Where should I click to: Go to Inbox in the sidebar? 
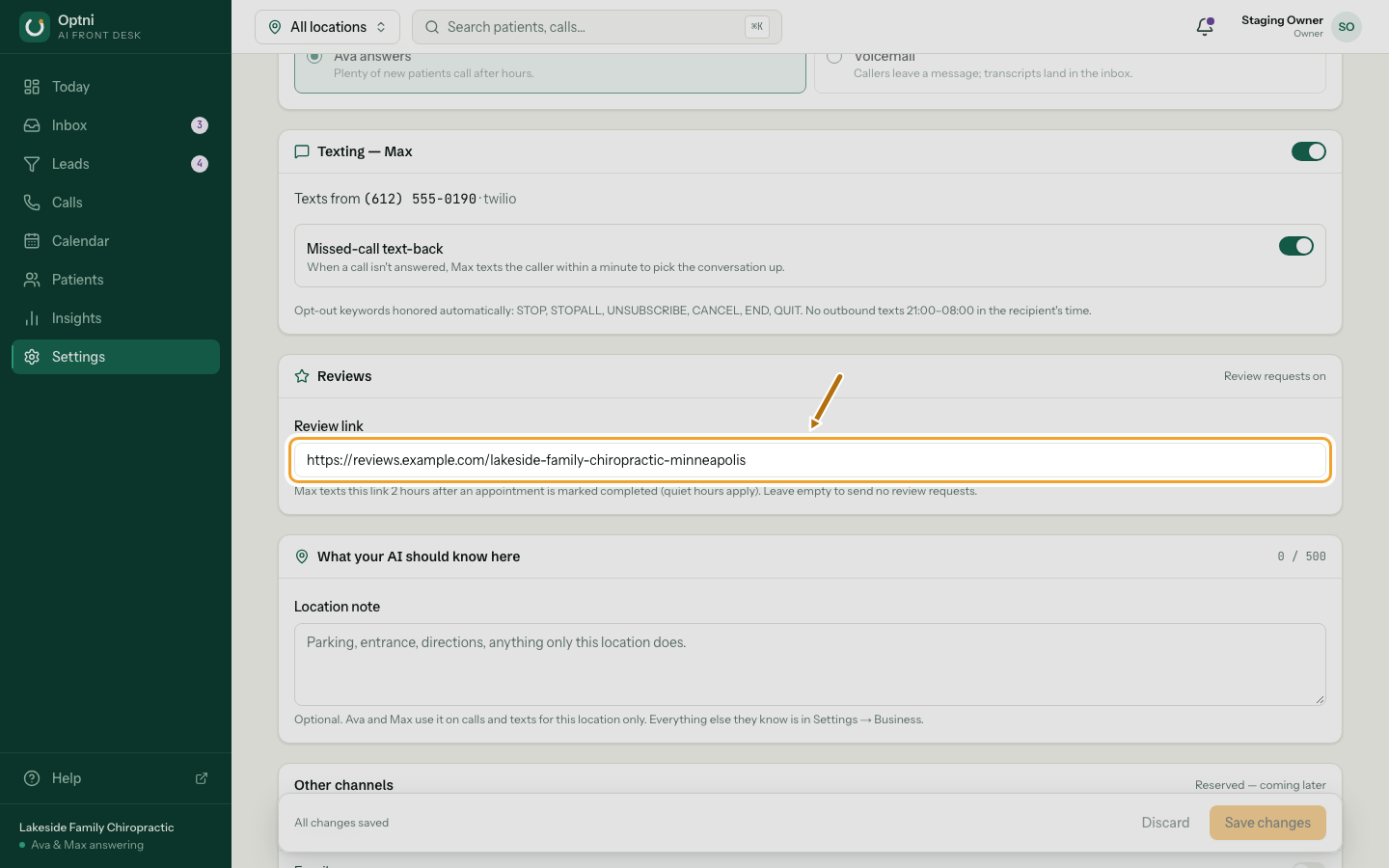click(116, 125)
